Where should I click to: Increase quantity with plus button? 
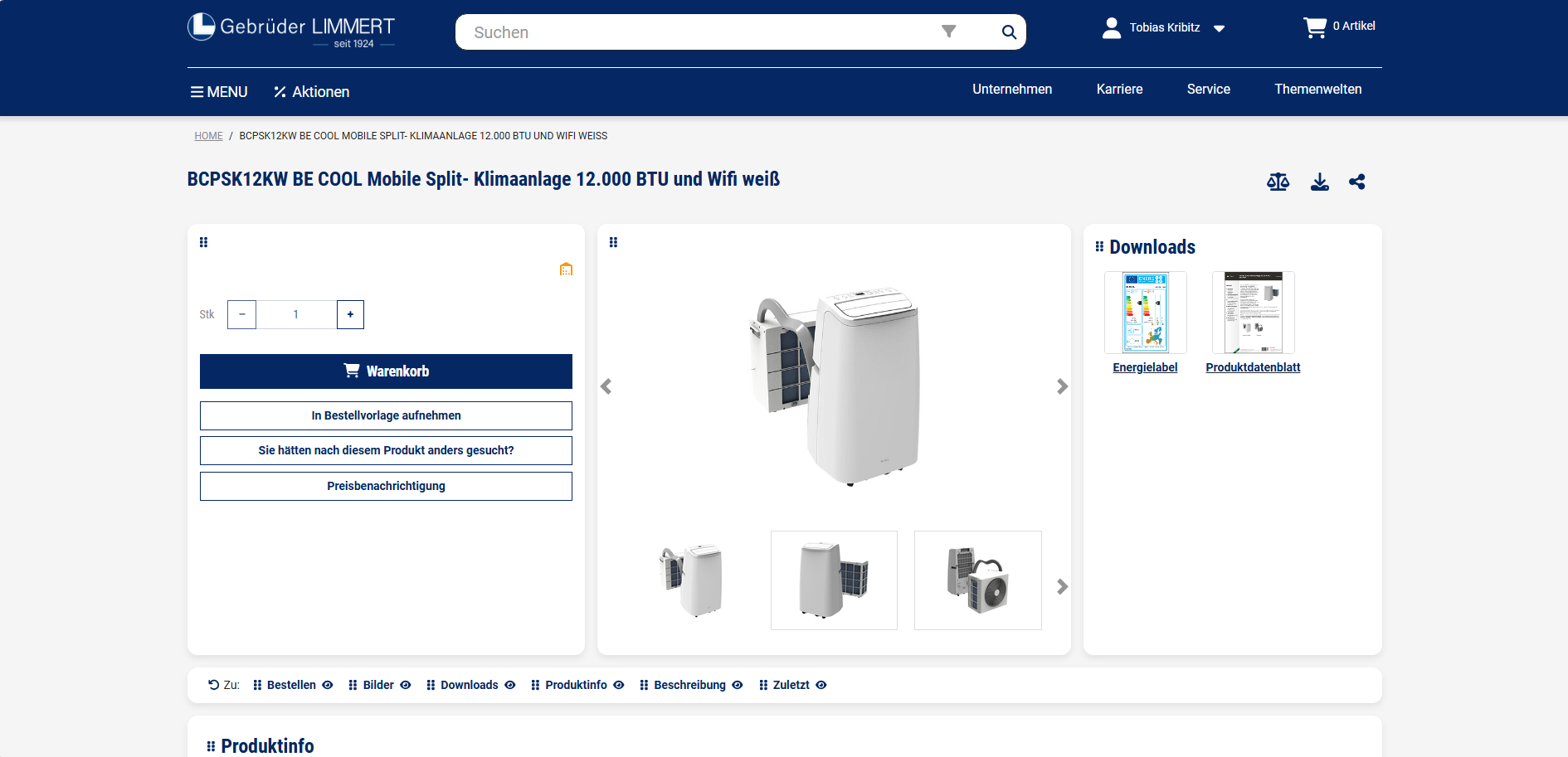[350, 314]
